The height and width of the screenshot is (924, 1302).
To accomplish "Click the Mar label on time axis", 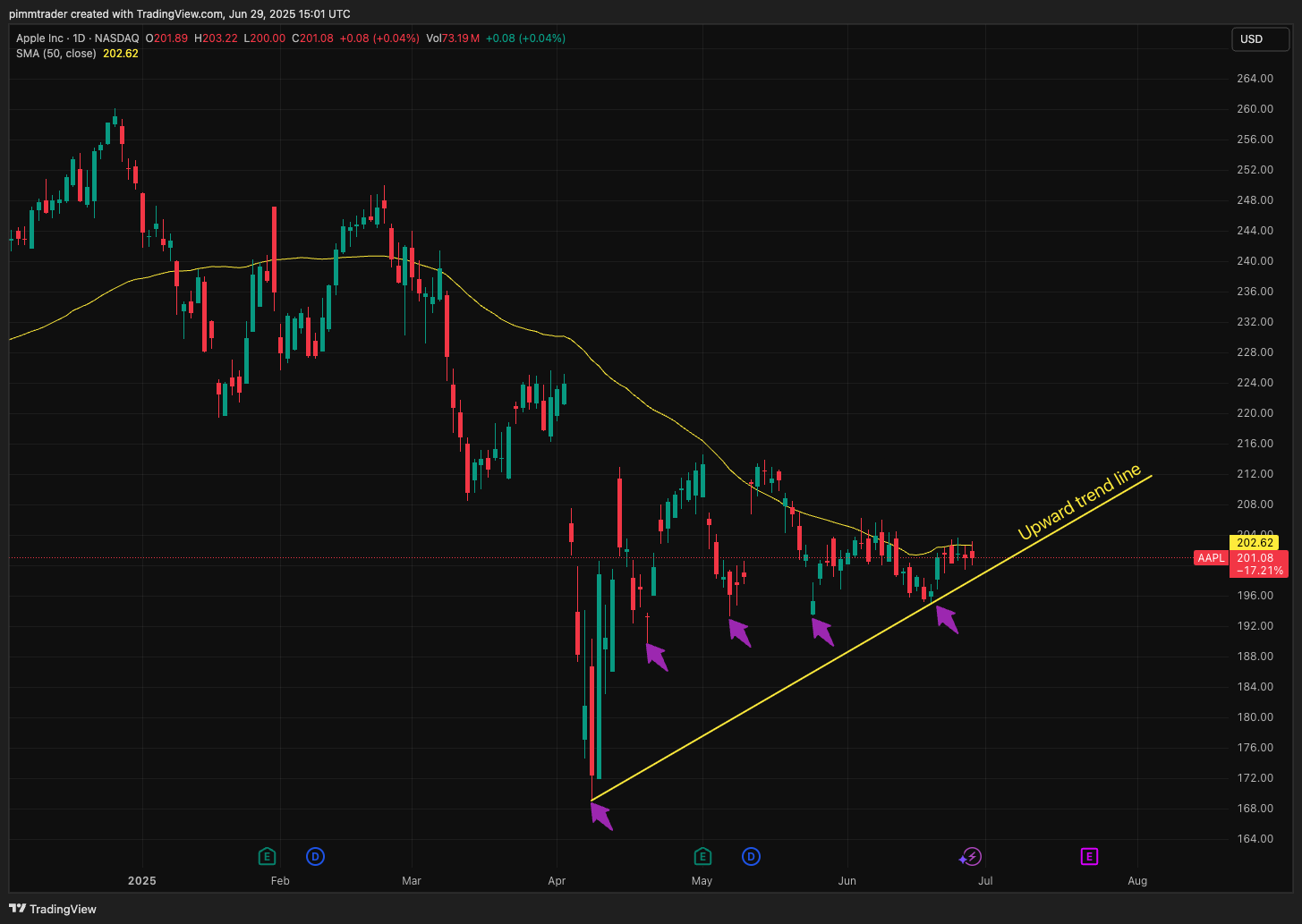I will 411,881.
